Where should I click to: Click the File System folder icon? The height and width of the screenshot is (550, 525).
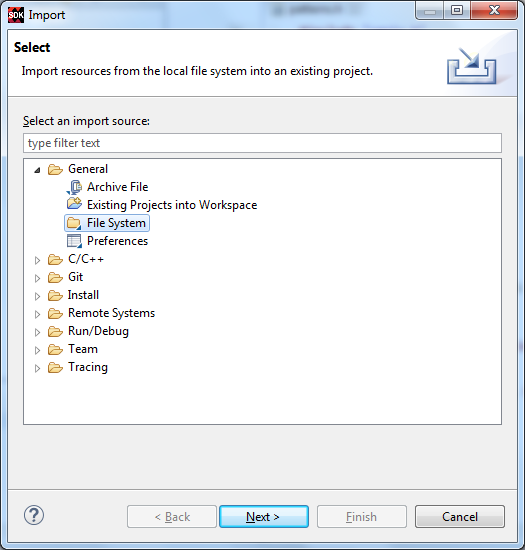[x=74, y=223]
